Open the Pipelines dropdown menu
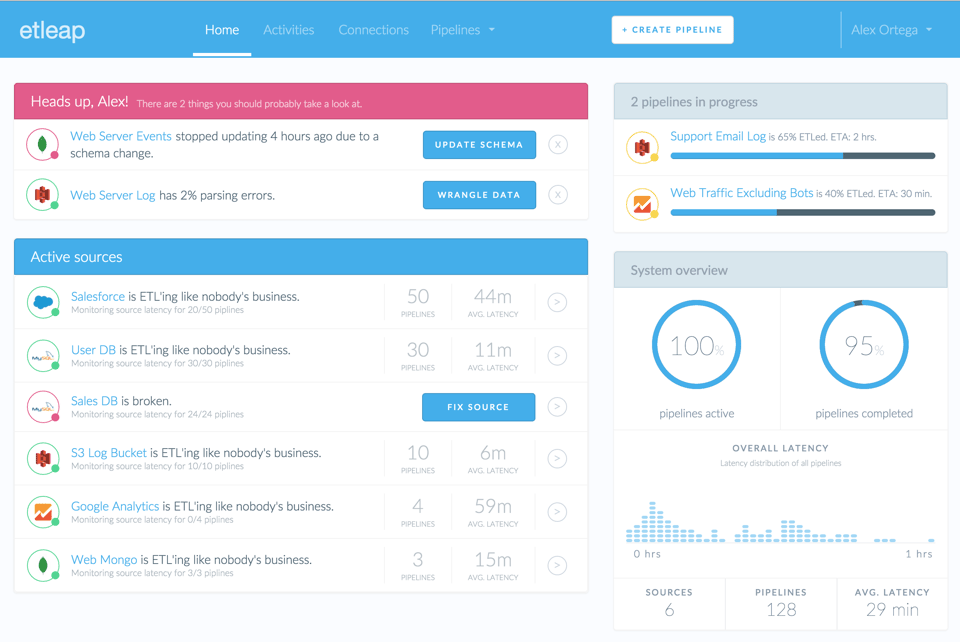This screenshot has width=960, height=642. 462,29
